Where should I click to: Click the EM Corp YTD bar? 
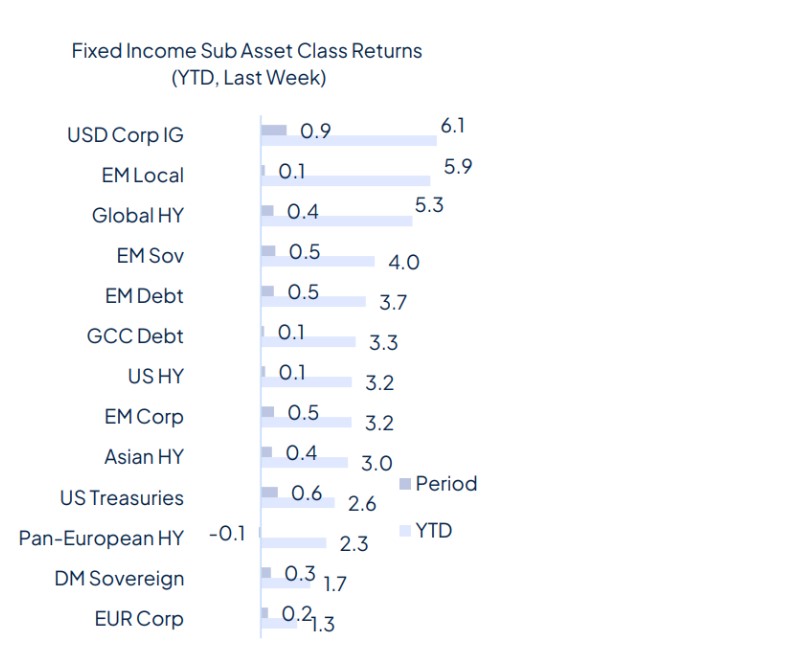coord(306,422)
